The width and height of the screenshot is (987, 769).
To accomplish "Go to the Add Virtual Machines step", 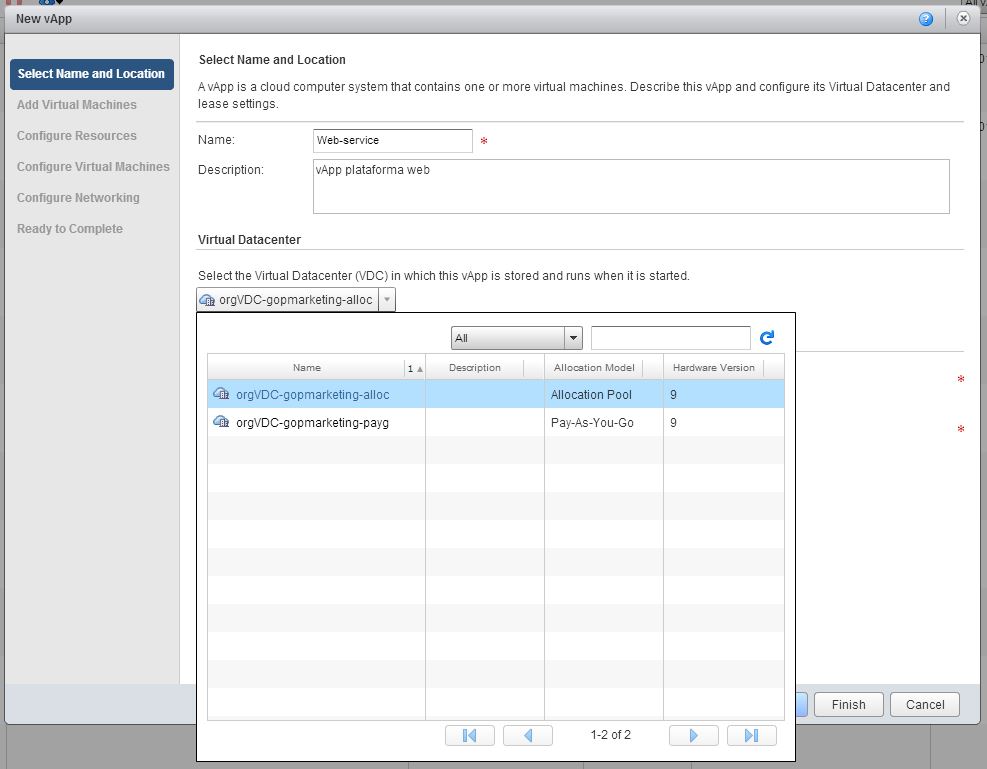I will click(77, 104).
